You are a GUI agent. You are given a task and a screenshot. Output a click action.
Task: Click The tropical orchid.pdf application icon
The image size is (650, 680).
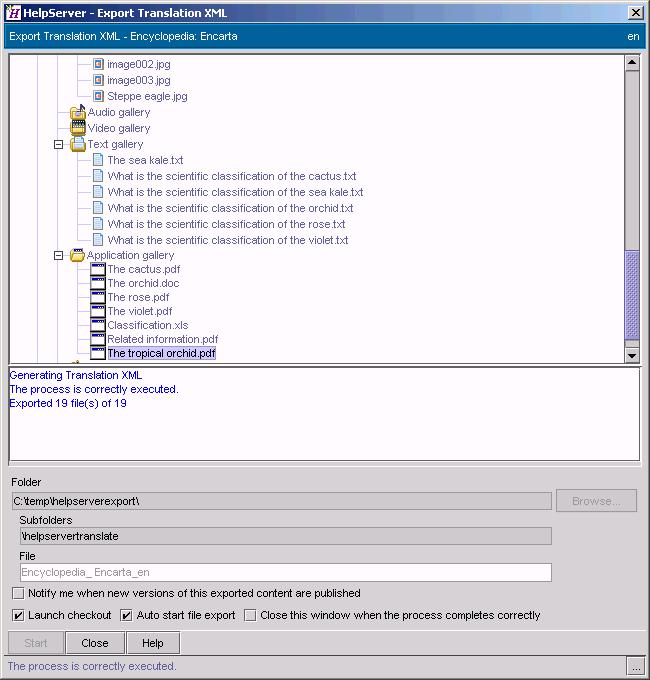tap(98, 353)
